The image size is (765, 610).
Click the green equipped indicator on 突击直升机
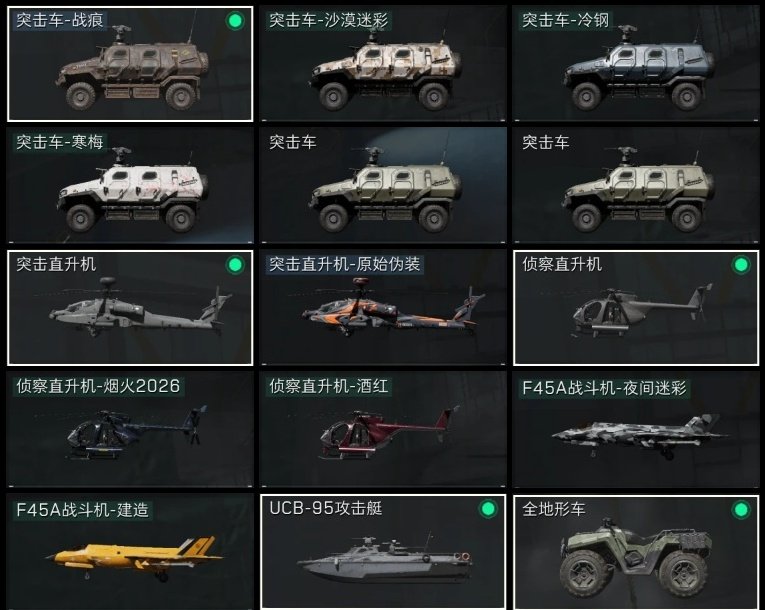[235, 265]
